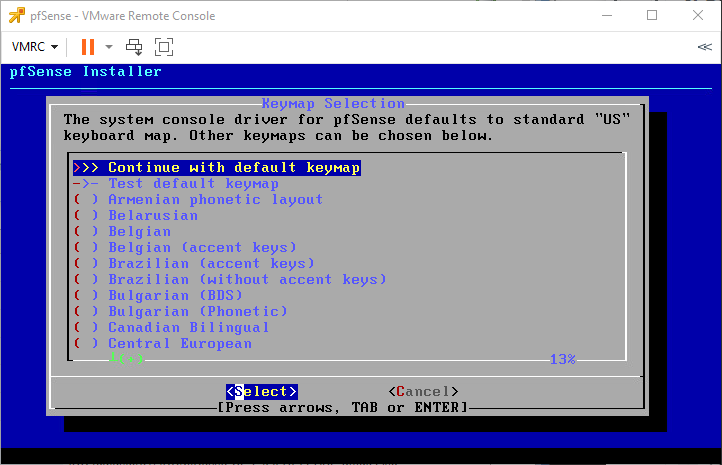
Task: Select Bulgarian (Phonetic) keymap option
Action: (x=180, y=312)
